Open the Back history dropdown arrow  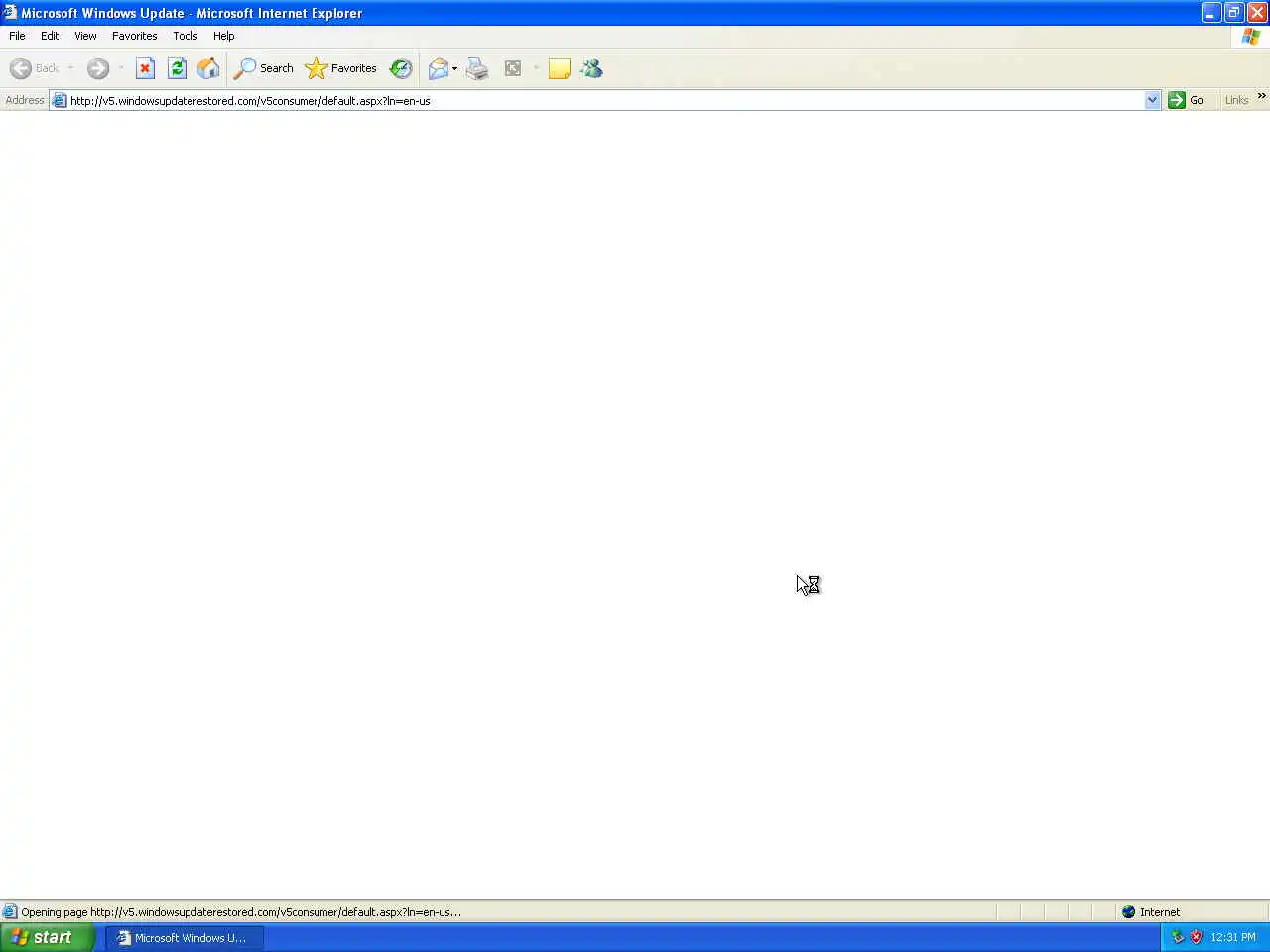coord(70,68)
